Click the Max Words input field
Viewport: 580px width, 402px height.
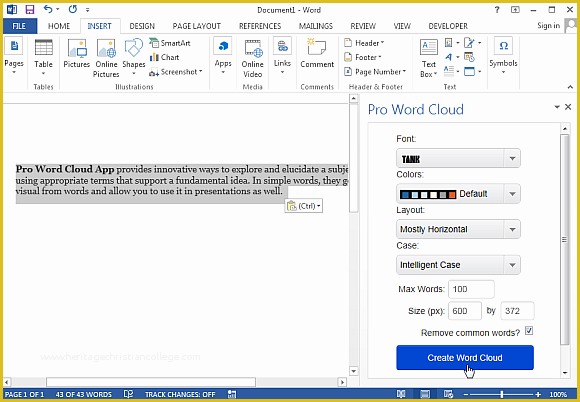[471, 289]
